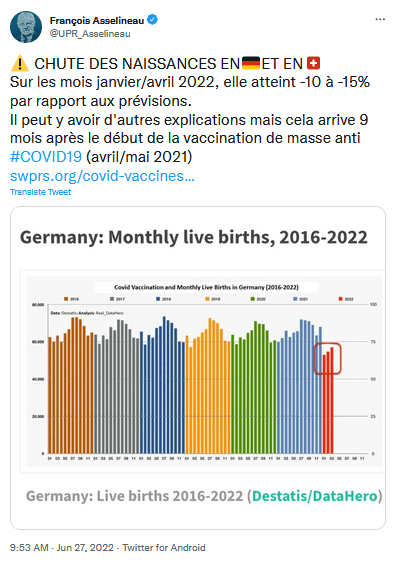Viewport: 397px width, 563px height.
Task: Click the 2016 brown legend swatch
Action: point(66,299)
